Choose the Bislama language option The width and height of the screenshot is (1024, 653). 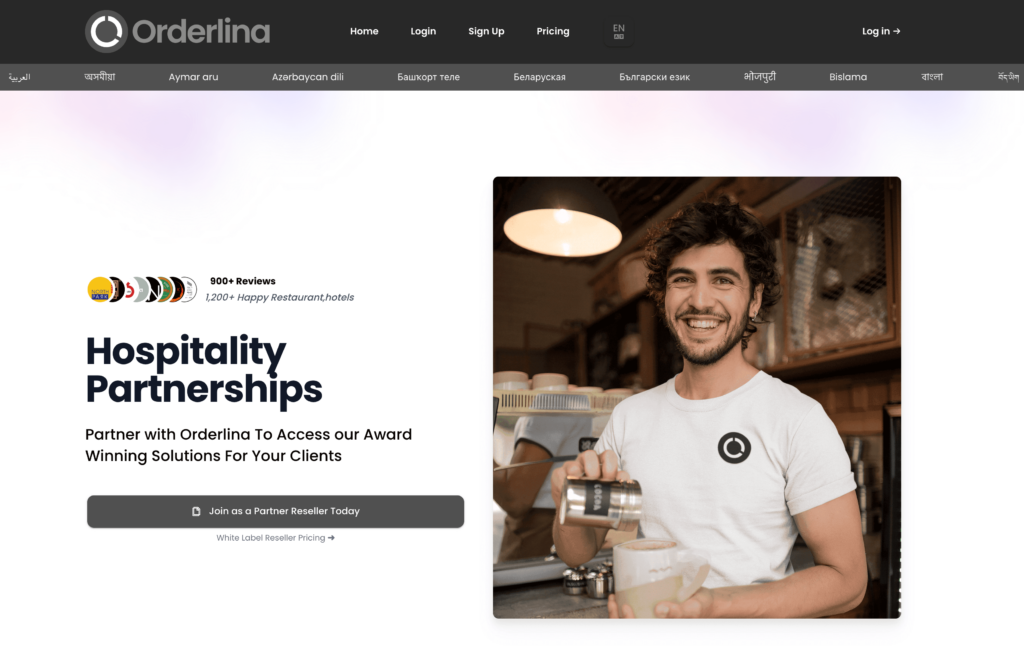(x=848, y=77)
